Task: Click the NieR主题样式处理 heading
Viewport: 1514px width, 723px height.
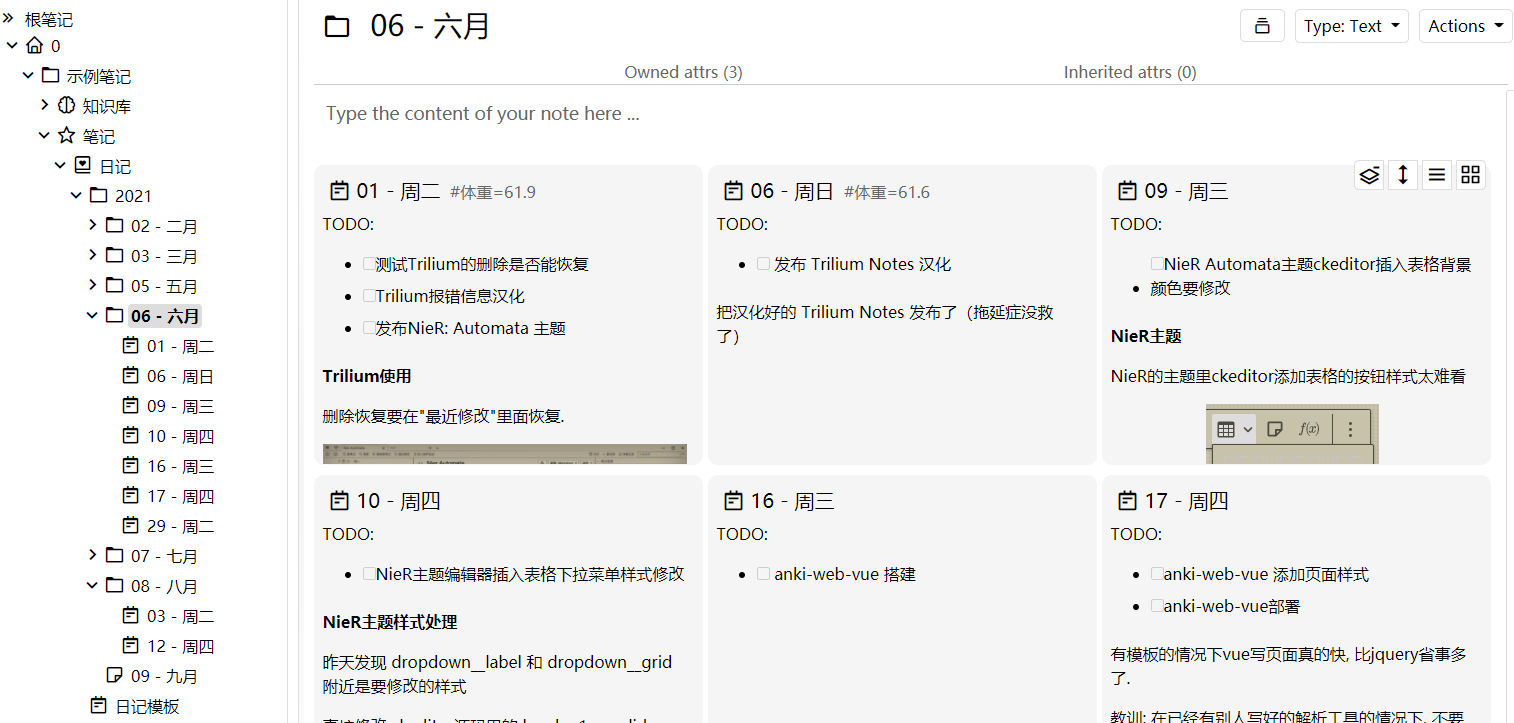Action: click(x=390, y=622)
